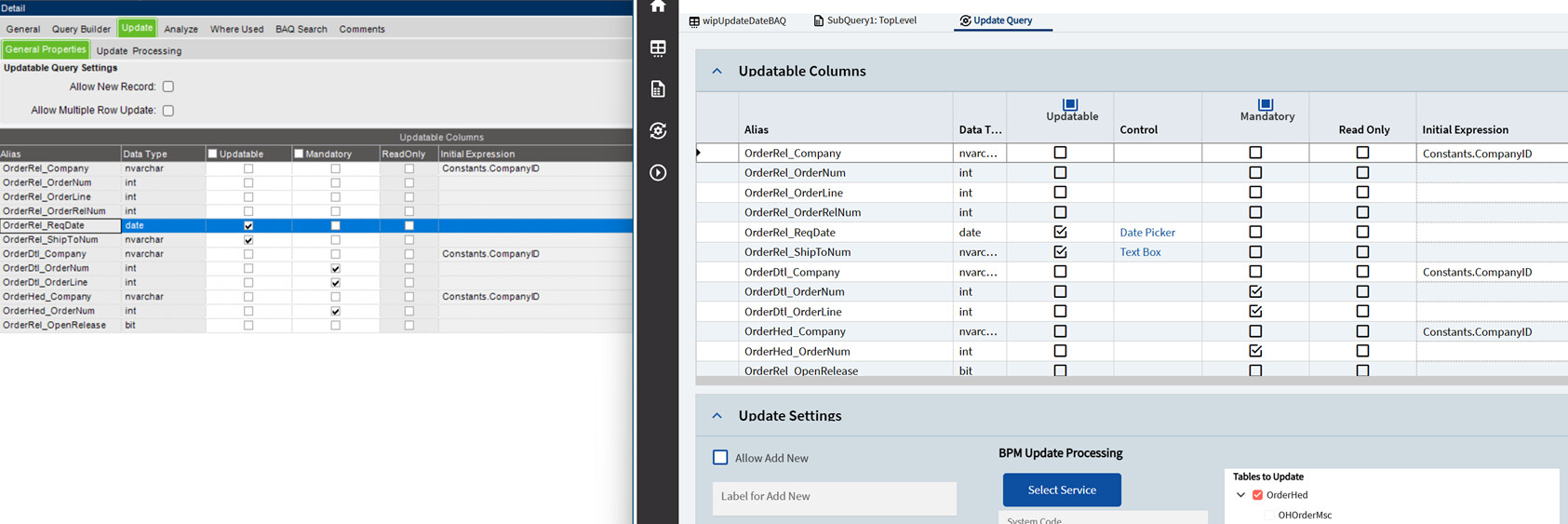Switch to SubQuery1: TopLevel tab
This screenshot has height=524, width=1568.
[864, 20]
